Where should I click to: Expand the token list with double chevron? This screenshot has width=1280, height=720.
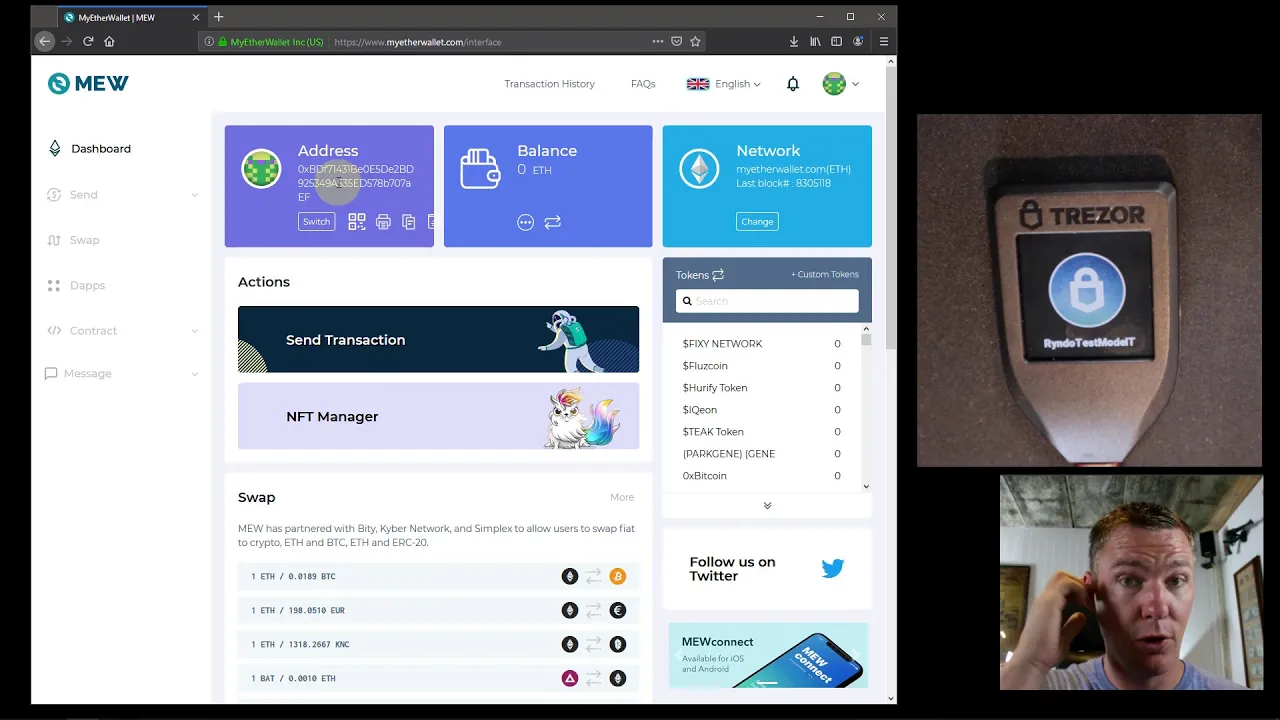767,505
